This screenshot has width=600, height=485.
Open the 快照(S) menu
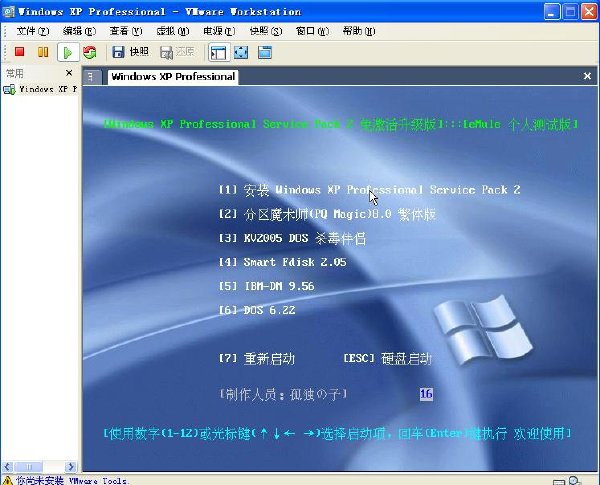[x=266, y=31]
